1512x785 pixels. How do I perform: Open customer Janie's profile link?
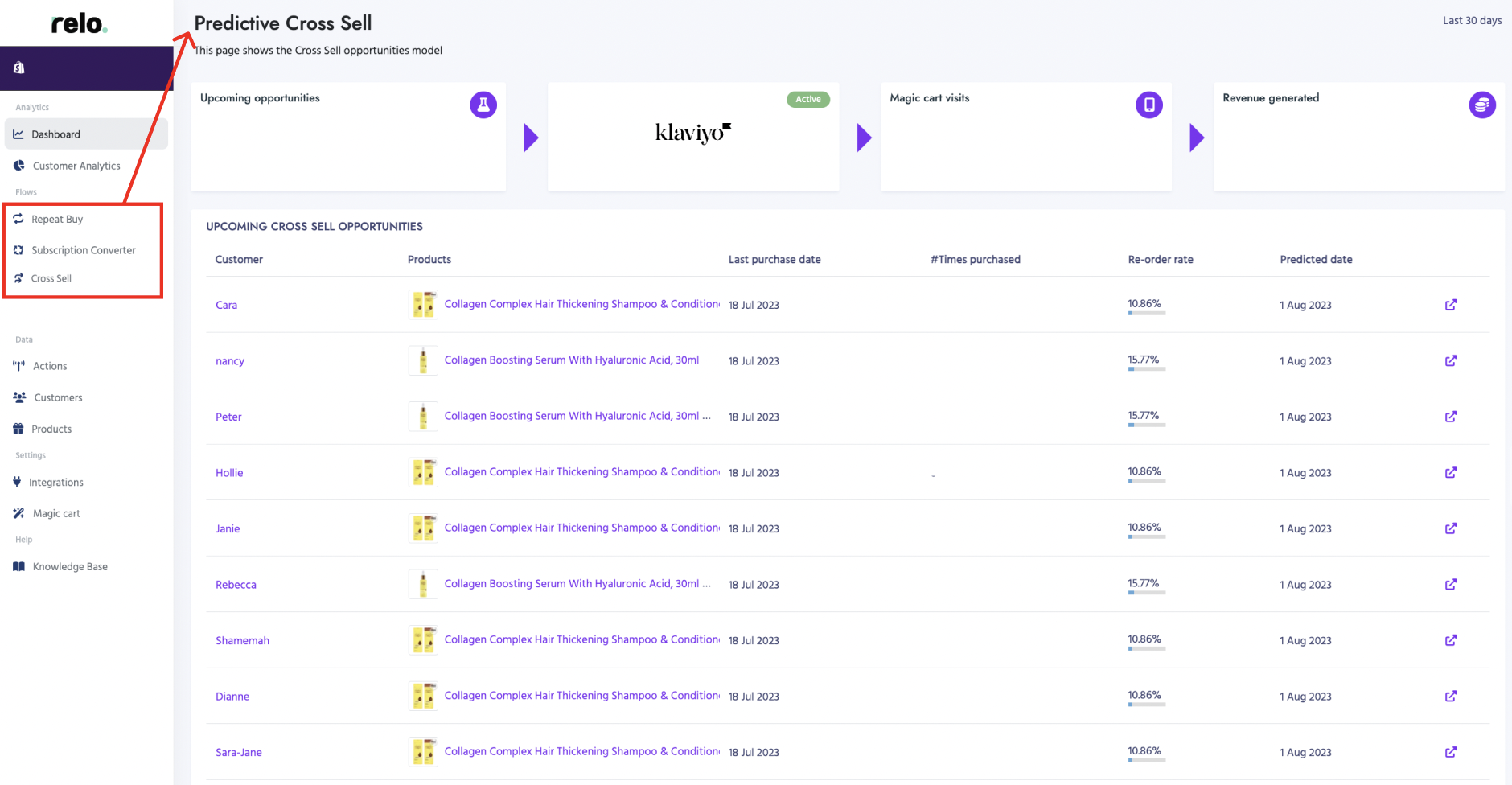point(228,528)
